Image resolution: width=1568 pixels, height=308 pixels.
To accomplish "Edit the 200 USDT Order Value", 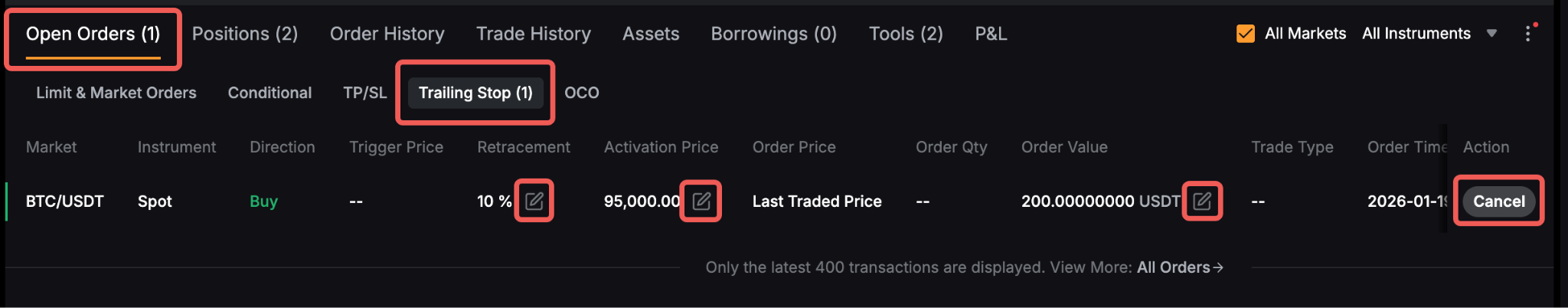I will pos(1202,202).
